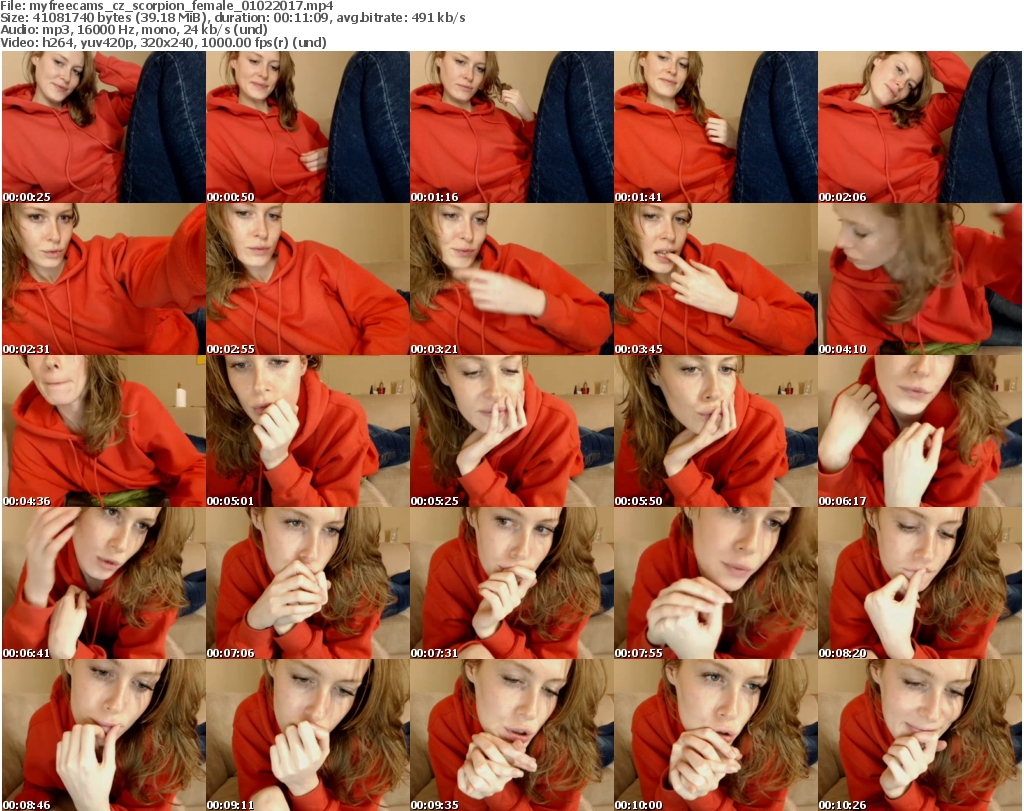Select the thumbnail frame at 00:03:45
The height and width of the screenshot is (811, 1024).
click(716, 279)
